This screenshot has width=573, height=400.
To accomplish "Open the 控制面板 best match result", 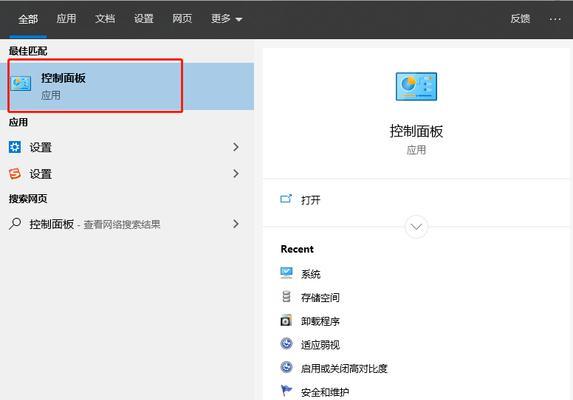I will point(127,86).
